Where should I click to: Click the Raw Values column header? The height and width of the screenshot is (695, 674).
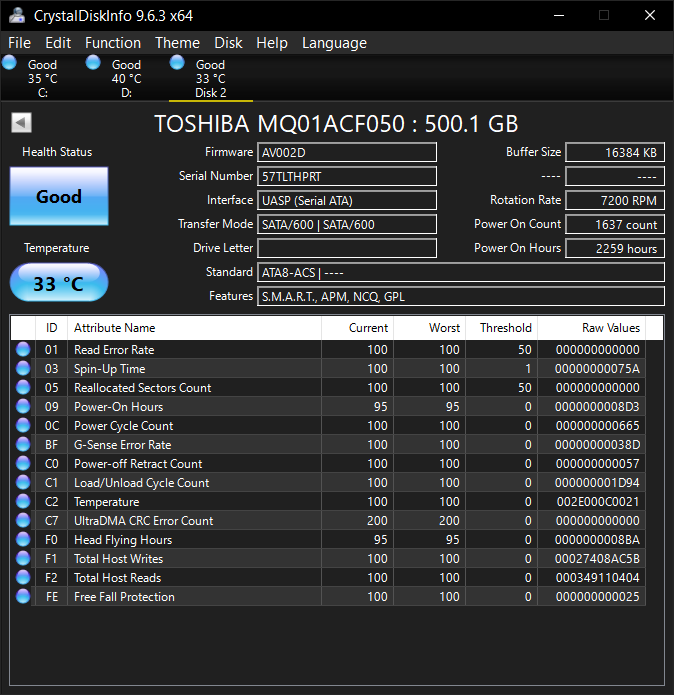click(610, 328)
